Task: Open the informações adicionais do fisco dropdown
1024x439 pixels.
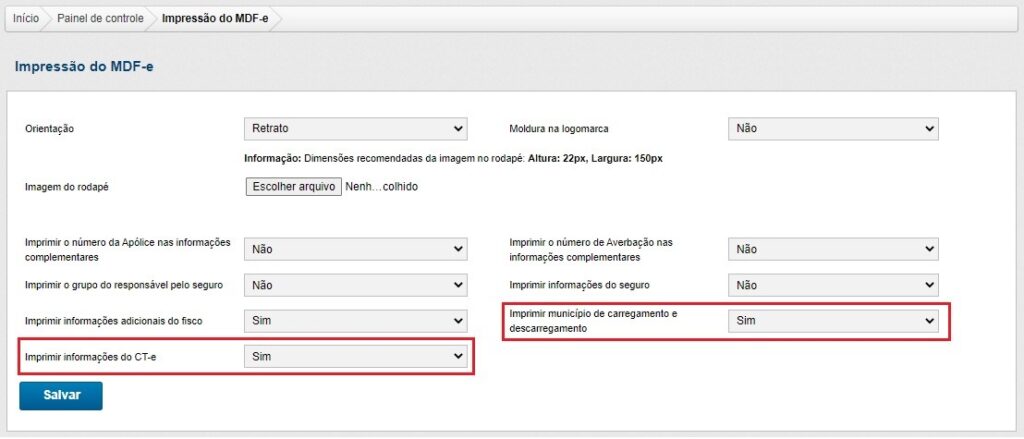Action: click(356, 321)
